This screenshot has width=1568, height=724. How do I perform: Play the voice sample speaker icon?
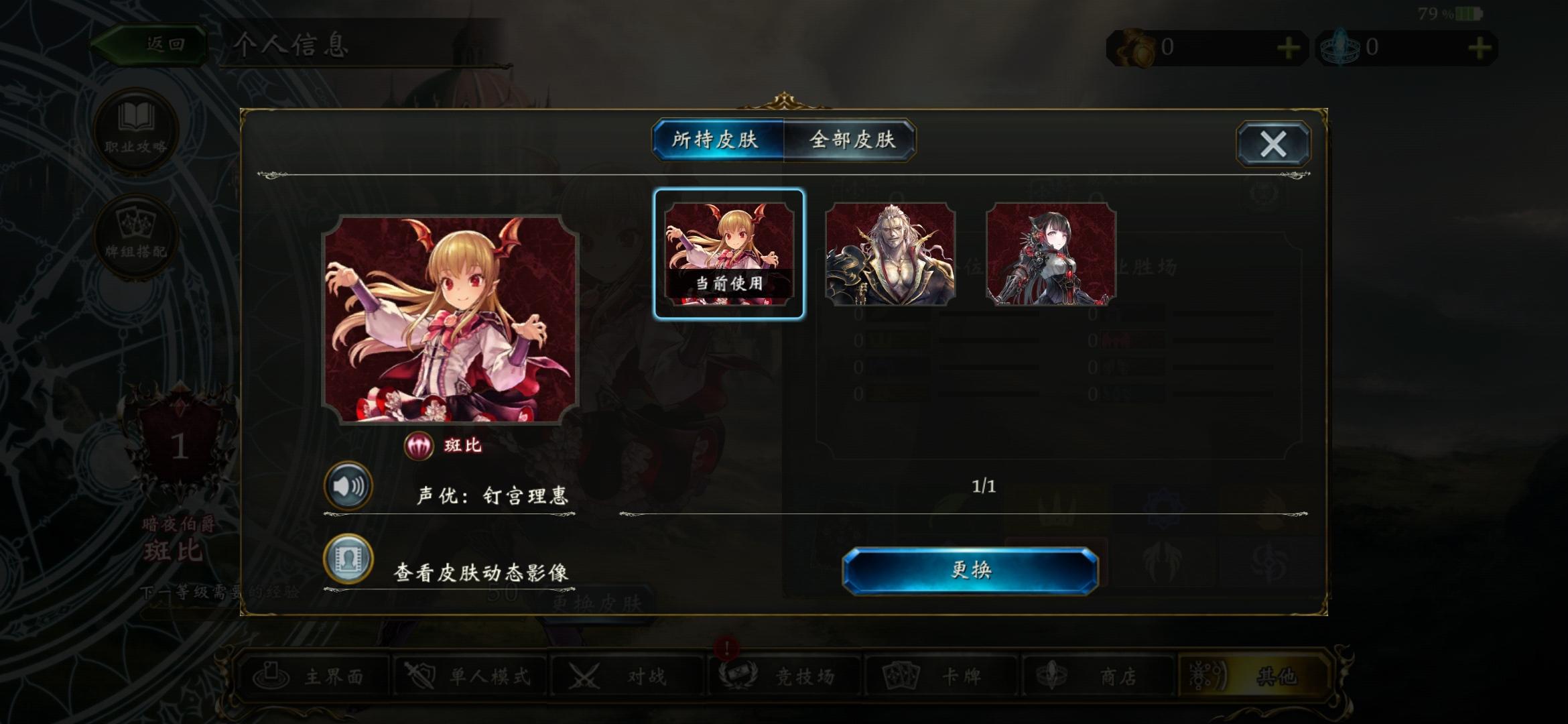point(348,485)
